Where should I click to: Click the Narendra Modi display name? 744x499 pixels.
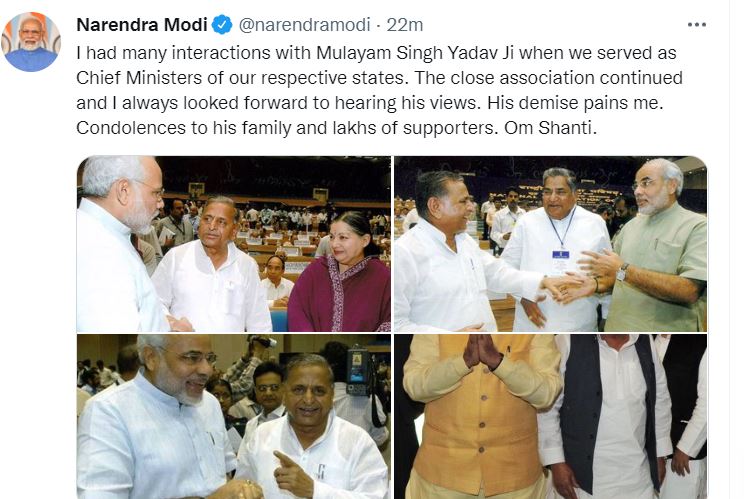[x=142, y=25]
